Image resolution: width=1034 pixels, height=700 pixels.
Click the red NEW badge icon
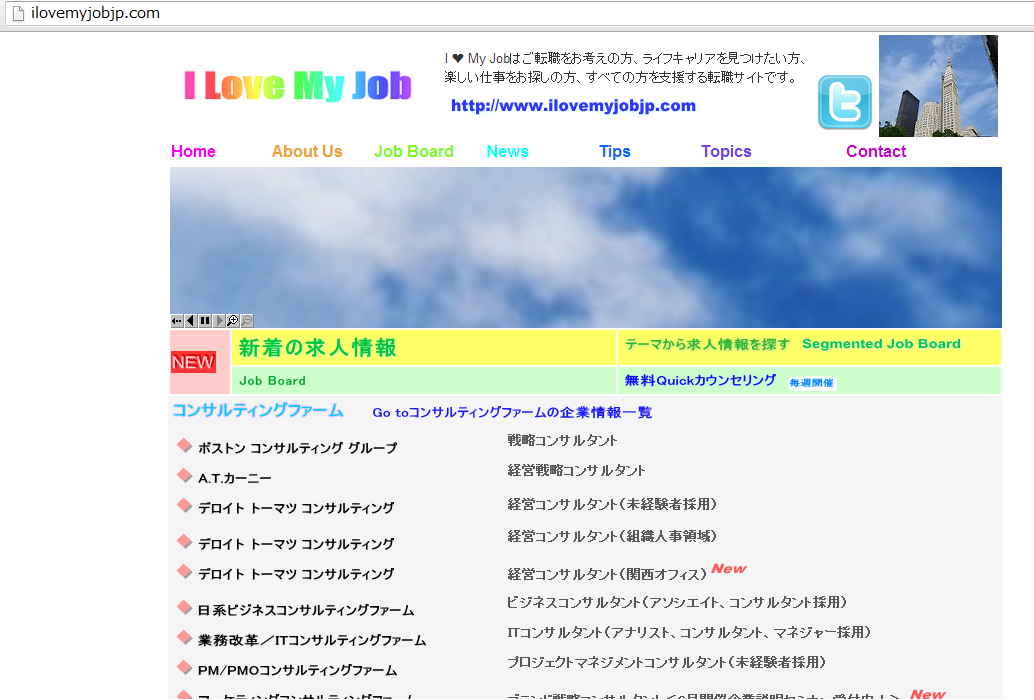(193, 362)
